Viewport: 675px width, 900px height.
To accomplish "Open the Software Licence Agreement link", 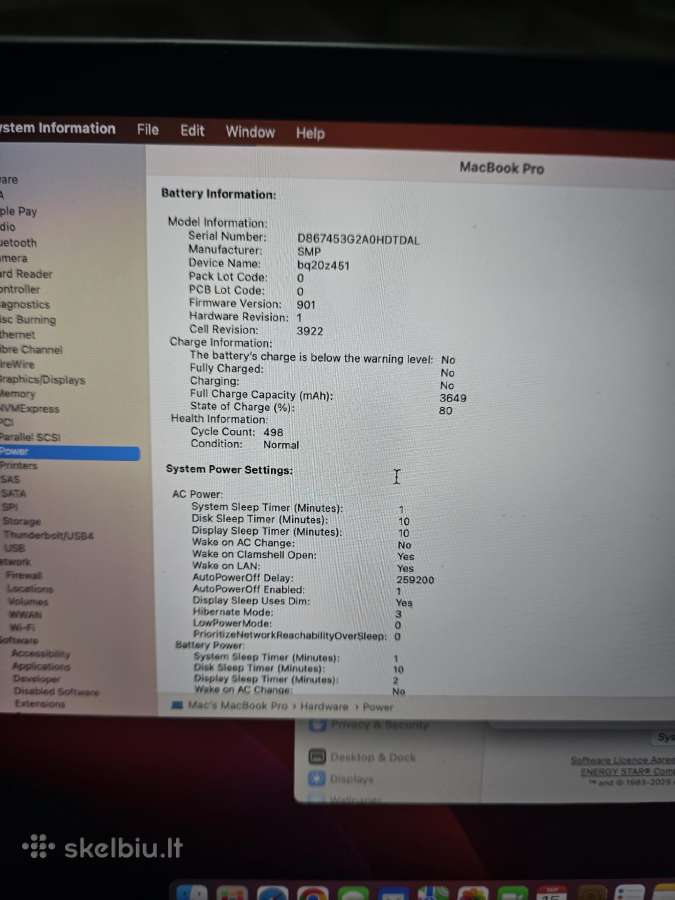I will tap(623, 760).
